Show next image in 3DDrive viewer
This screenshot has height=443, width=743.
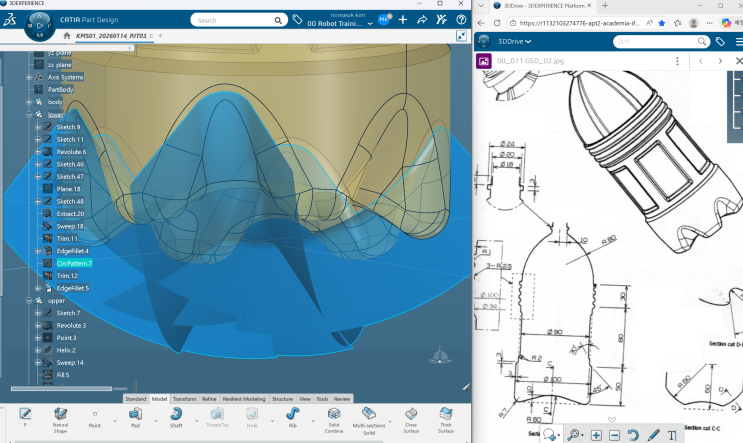720,61
